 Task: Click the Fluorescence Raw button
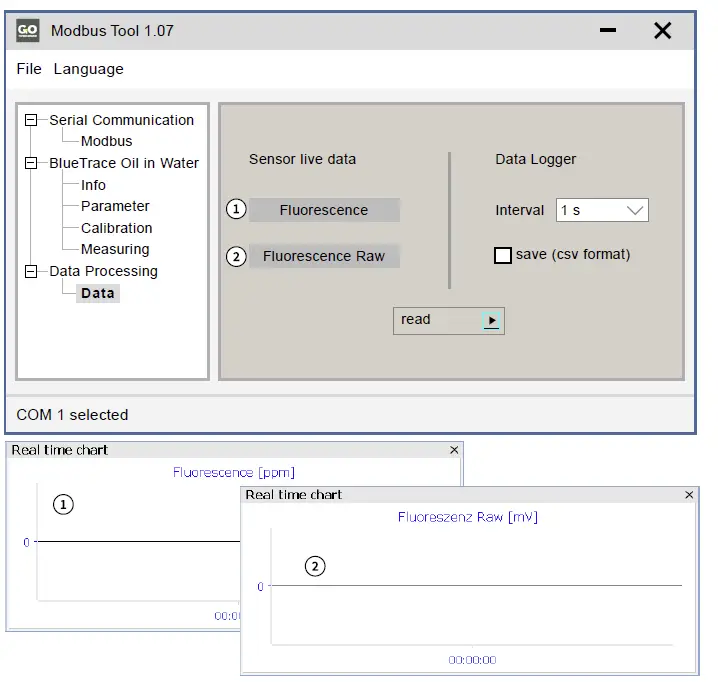pyautogui.click(x=324, y=256)
